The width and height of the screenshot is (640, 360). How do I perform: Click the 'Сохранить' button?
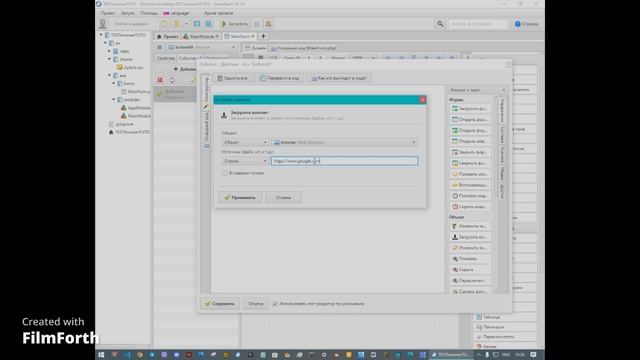pos(220,304)
